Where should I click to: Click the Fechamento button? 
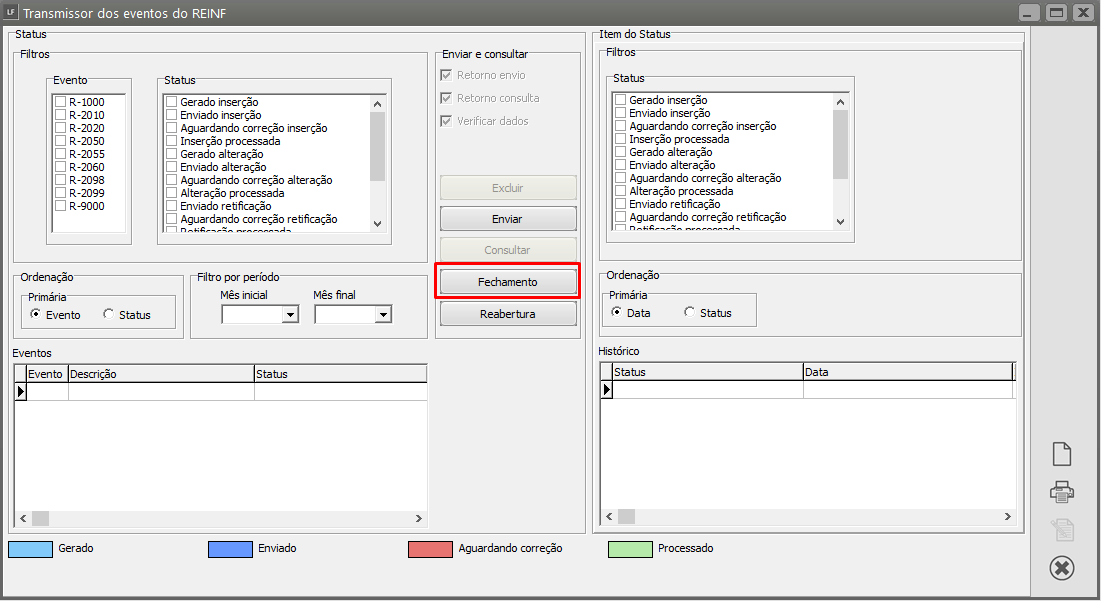[508, 282]
